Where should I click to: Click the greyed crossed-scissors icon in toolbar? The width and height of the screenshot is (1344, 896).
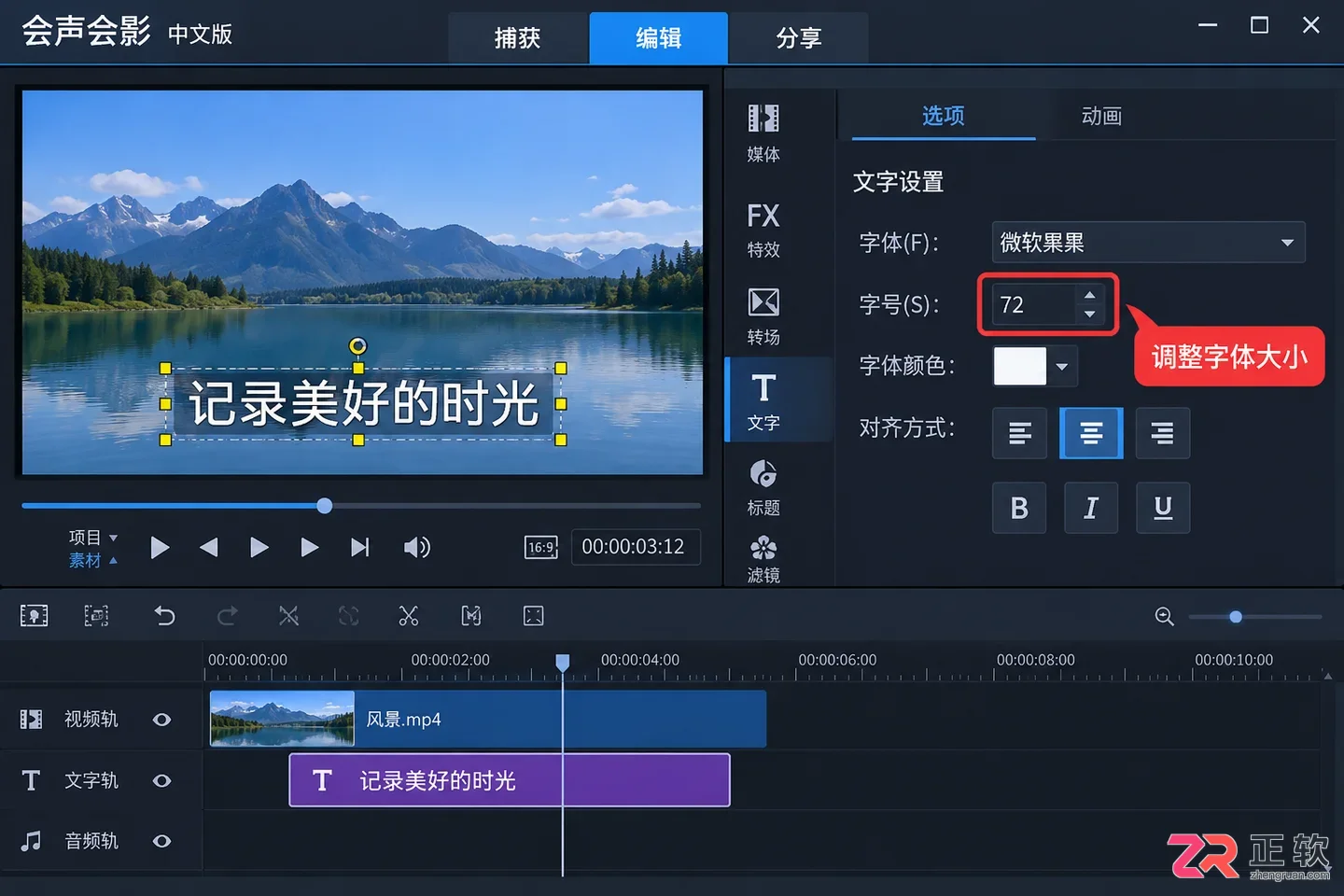(x=289, y=616)
